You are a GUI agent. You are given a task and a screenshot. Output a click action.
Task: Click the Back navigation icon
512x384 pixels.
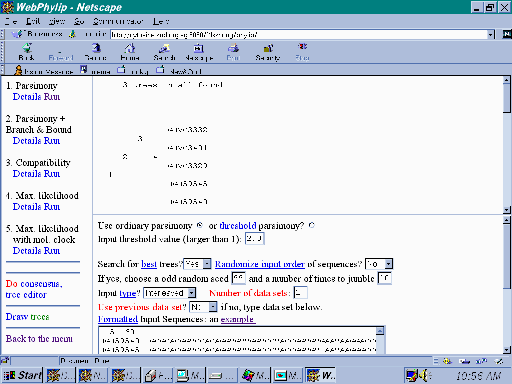tap(27, 48)
